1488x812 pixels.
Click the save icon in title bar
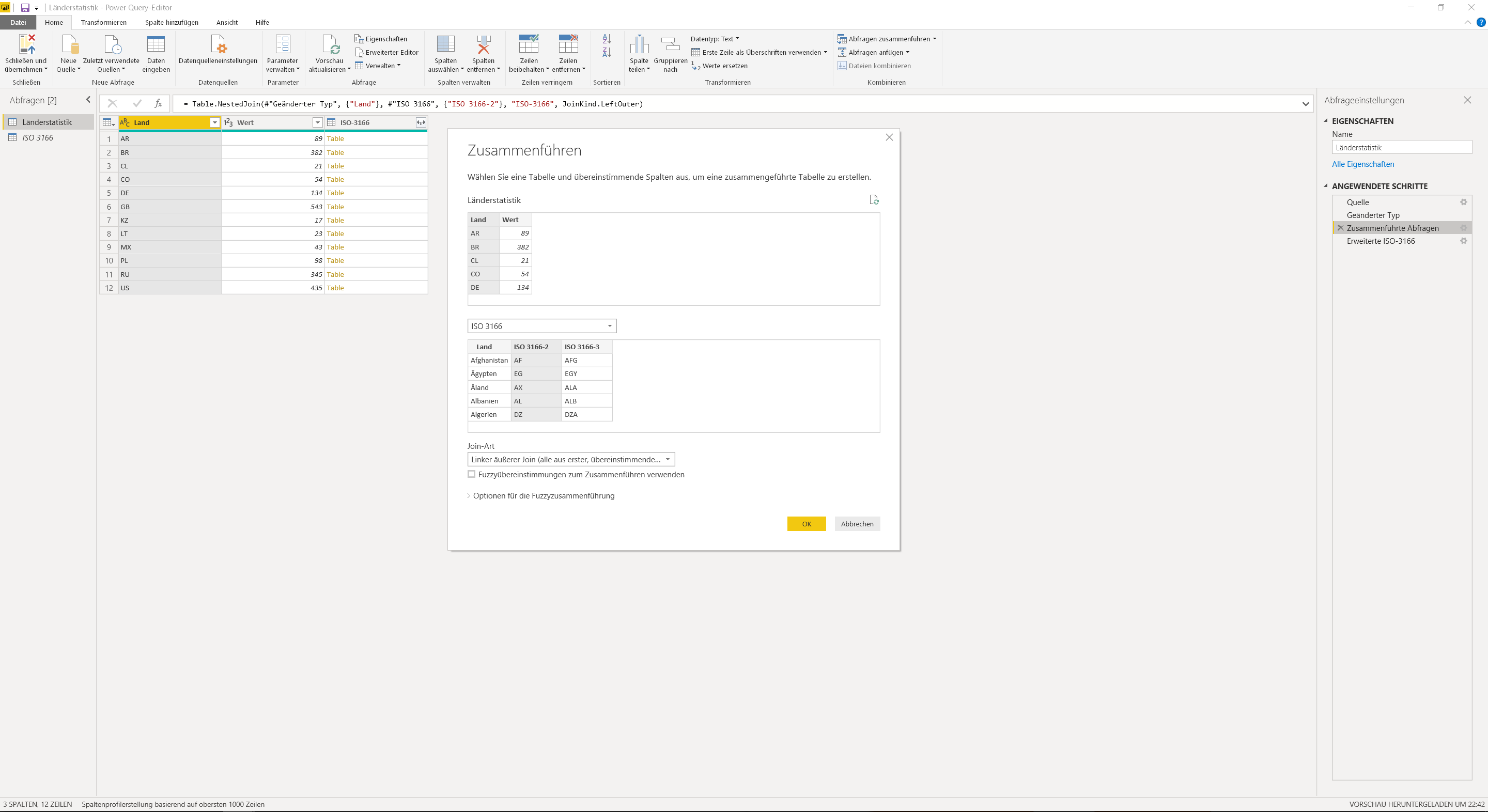pos(25,8)
